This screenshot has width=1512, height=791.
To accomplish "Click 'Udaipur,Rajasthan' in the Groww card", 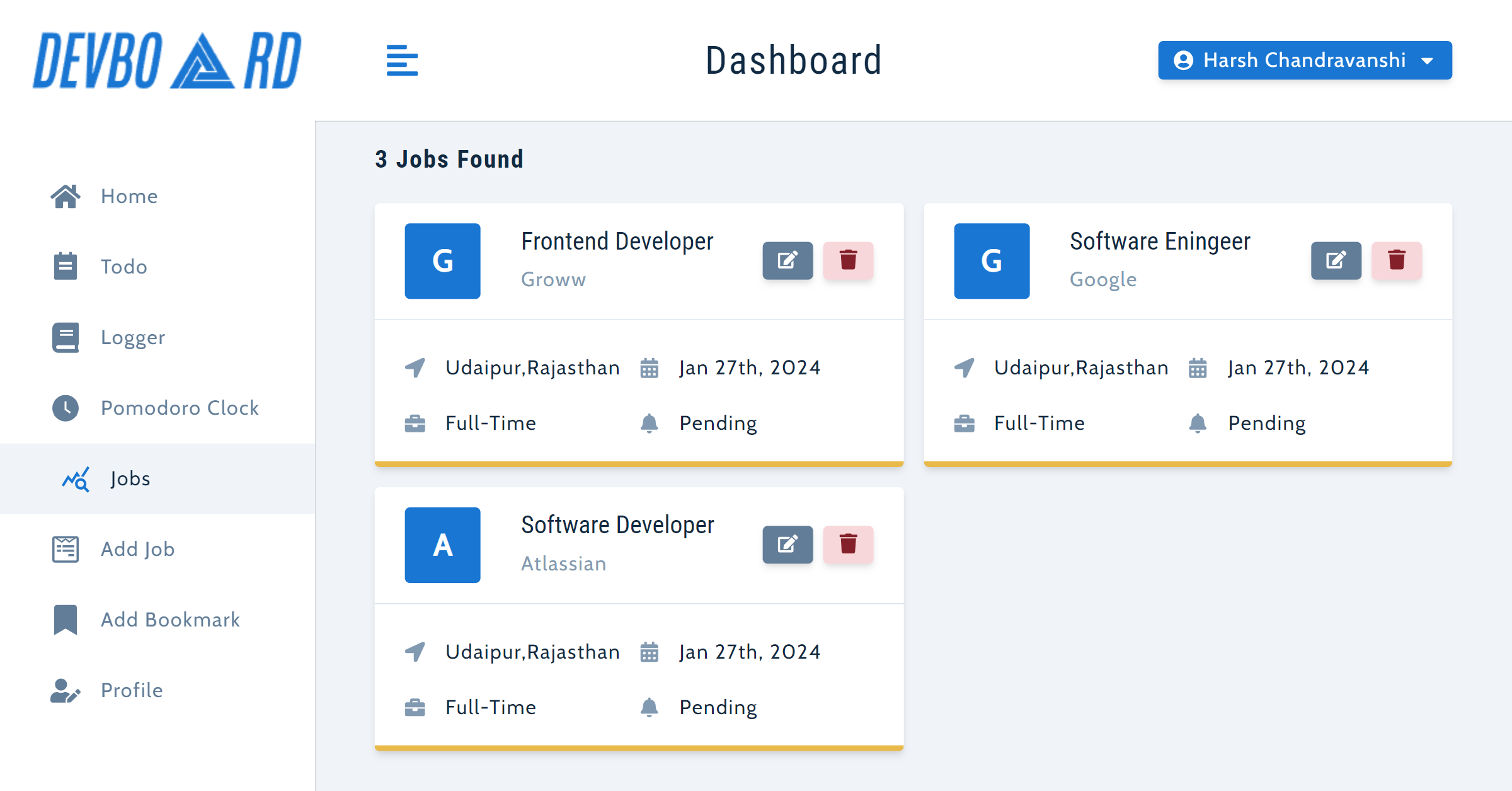I will pyautogui.click(x=532, y=368).
